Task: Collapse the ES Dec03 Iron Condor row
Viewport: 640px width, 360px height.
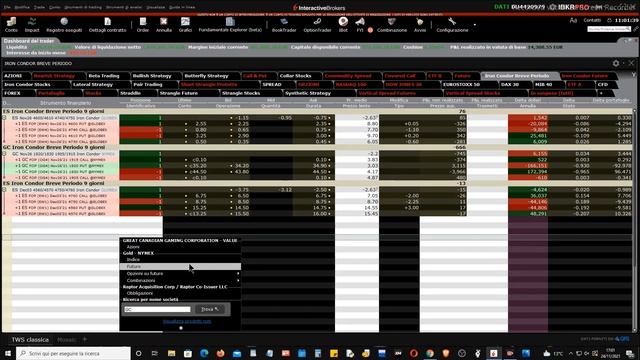Action: coord(4,190)
